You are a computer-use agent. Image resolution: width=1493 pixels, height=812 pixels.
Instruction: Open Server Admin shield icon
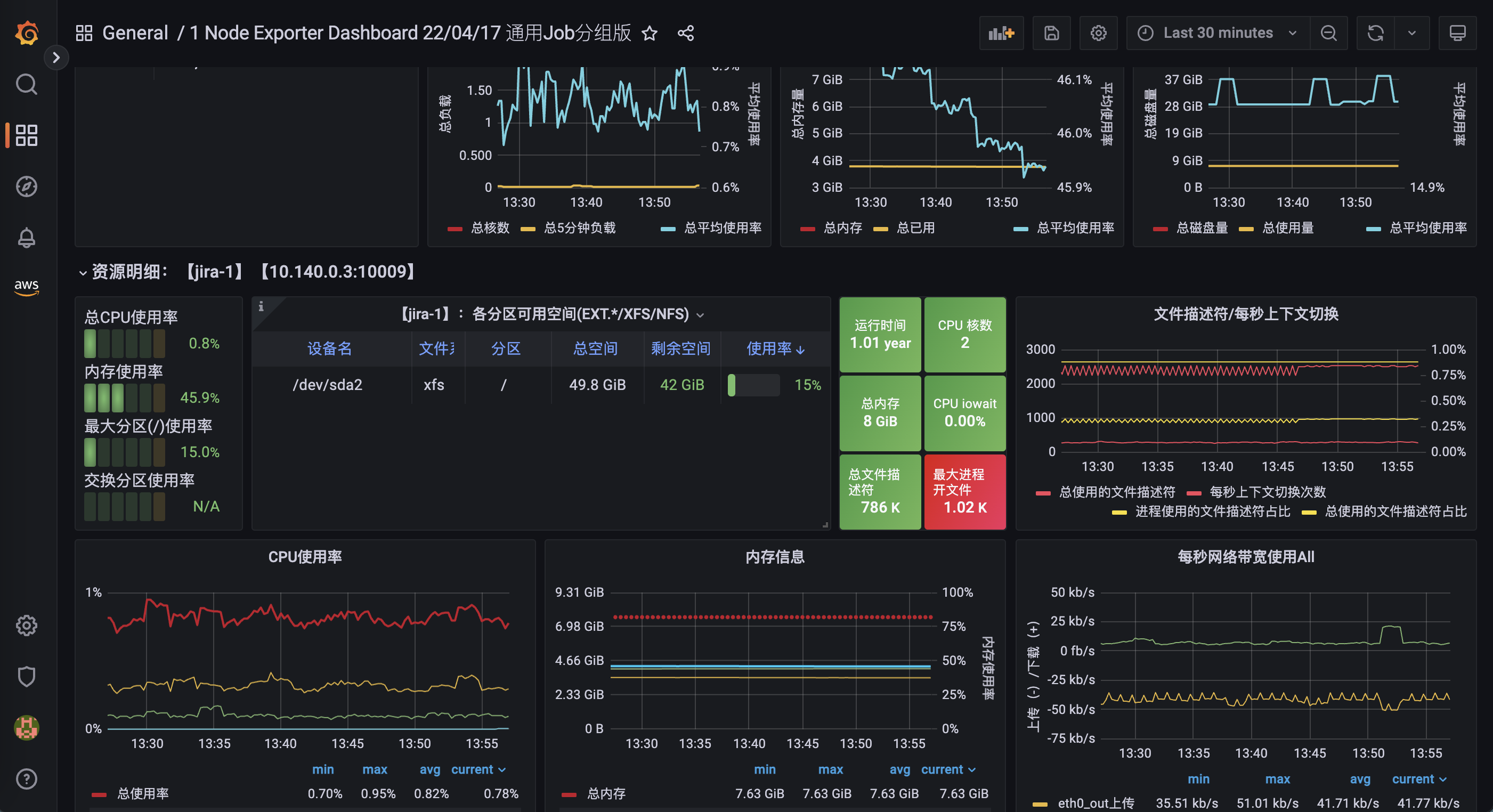click(x=27, y=676)
